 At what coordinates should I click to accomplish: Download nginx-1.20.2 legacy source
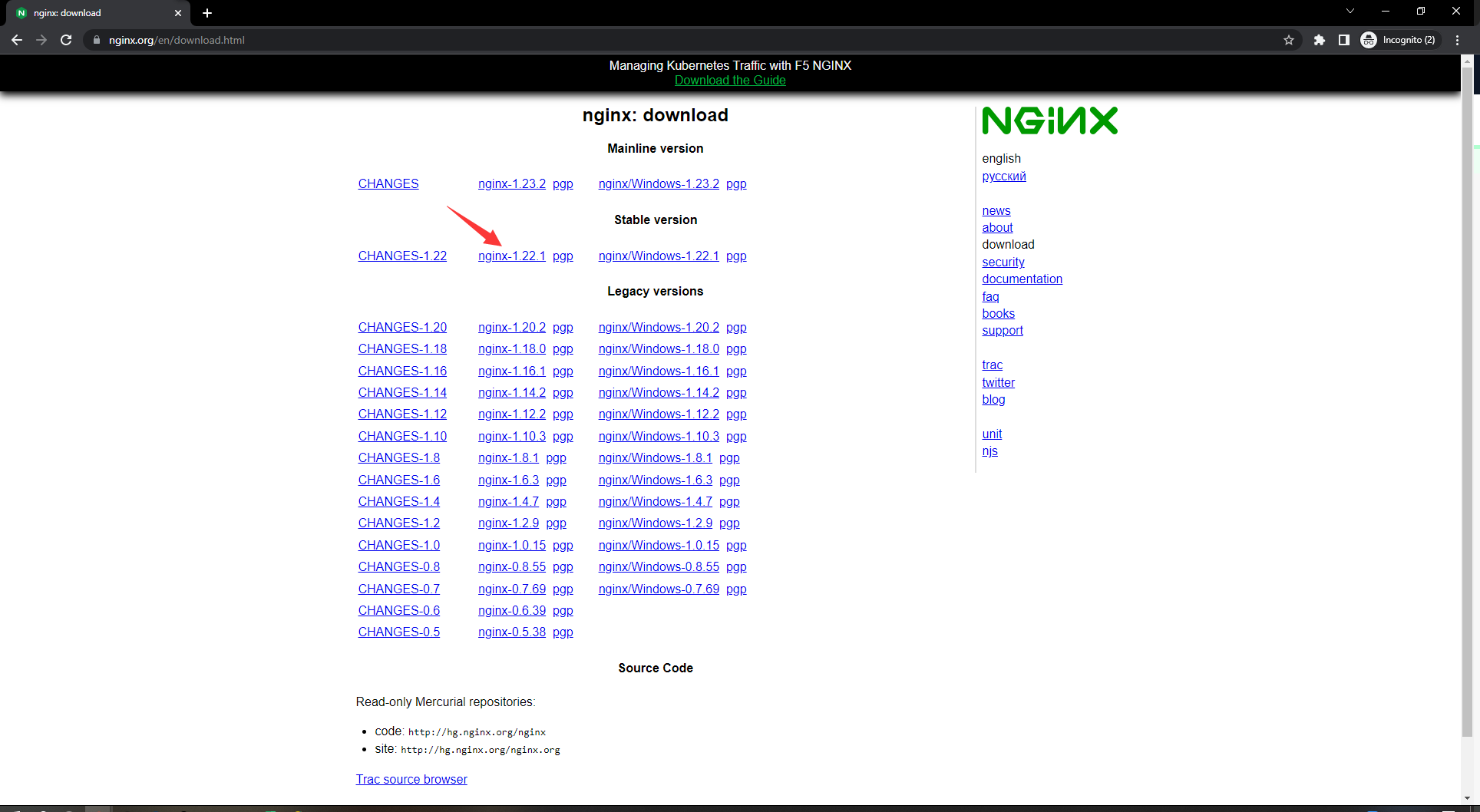[x=512, y=327]
